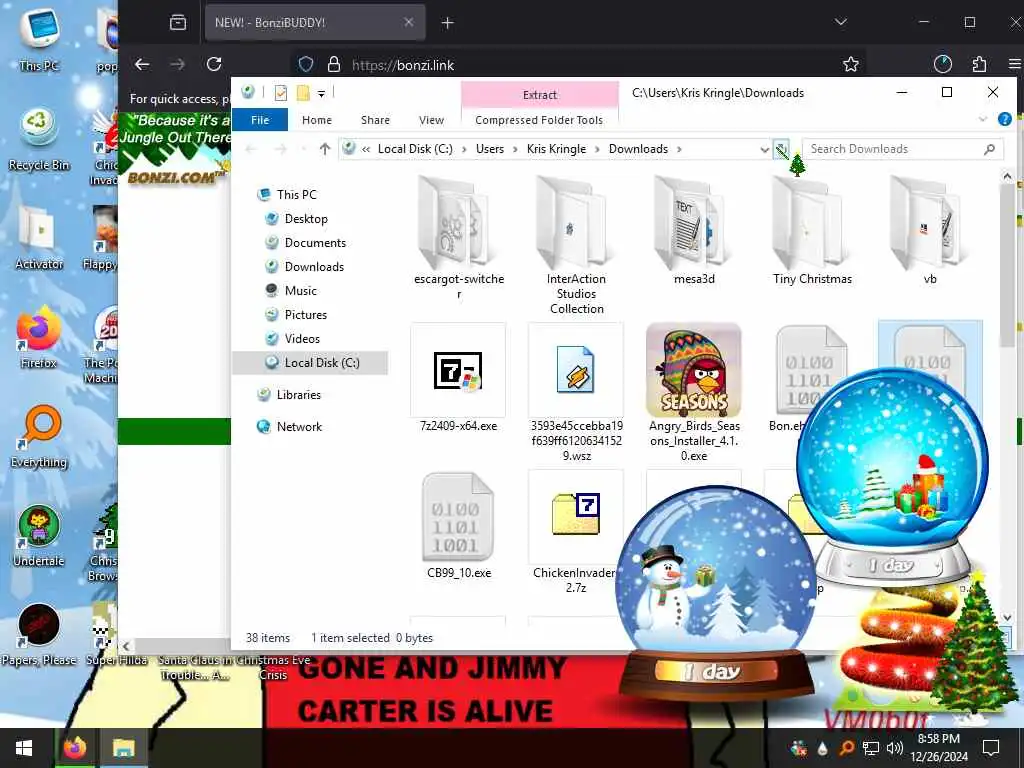Click the Refresh button beside address bar
Viewport: 1024px width, 768px height.
[x=781, y=149]
